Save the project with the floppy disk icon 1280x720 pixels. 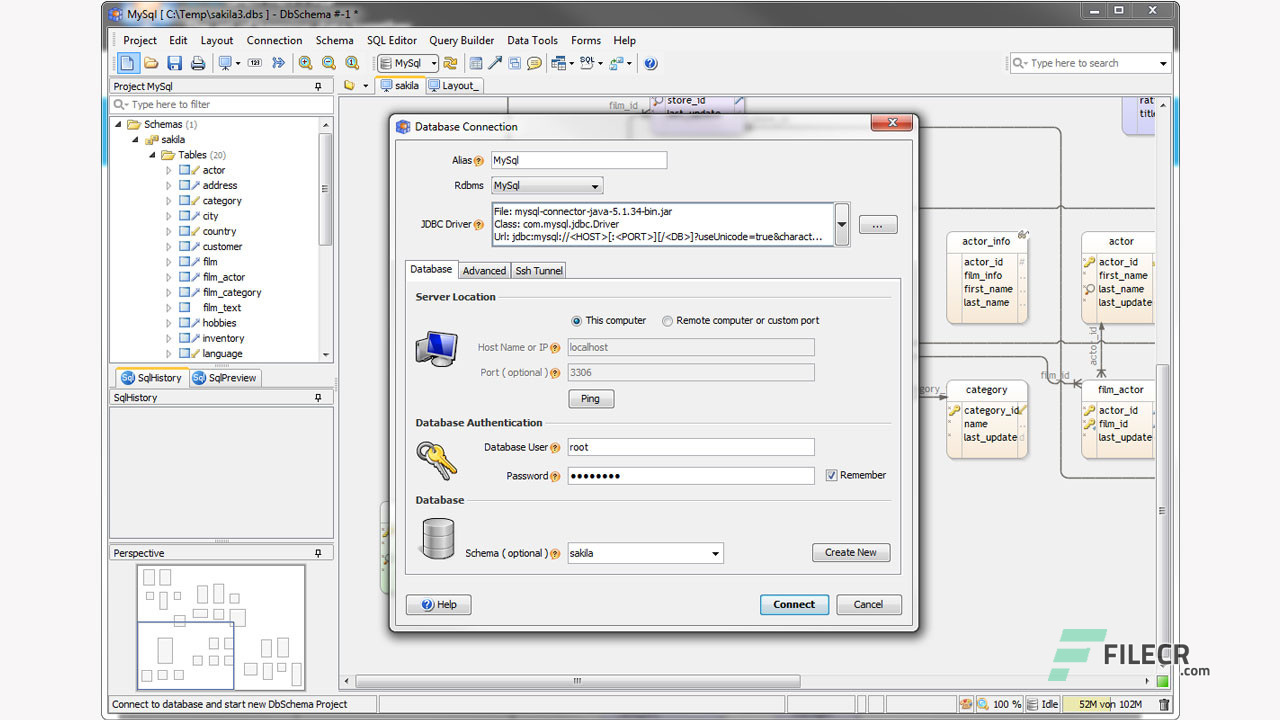(x=175, y=63)
